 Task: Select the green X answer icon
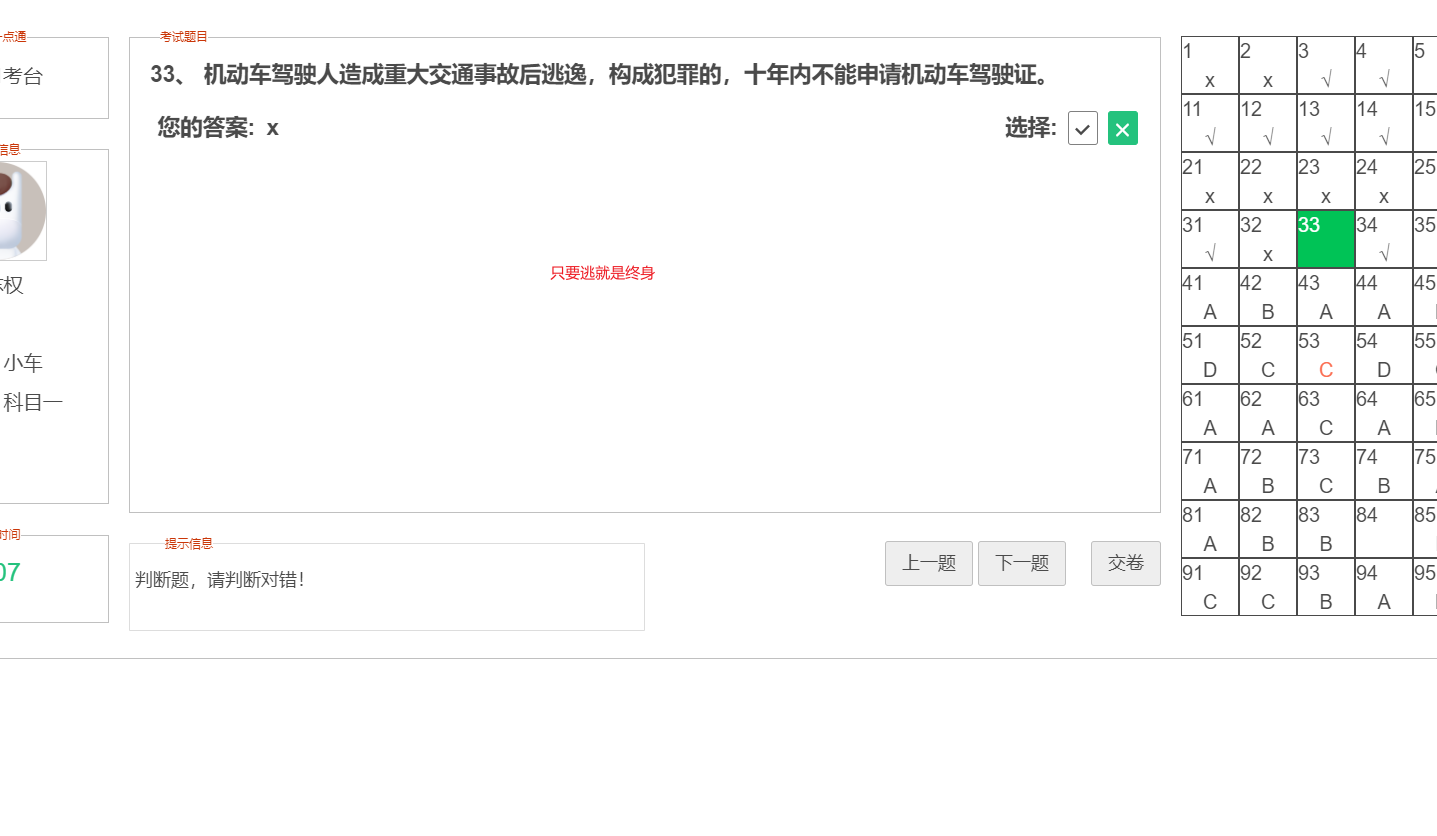pyautogui.click(x=1122, y=128)
